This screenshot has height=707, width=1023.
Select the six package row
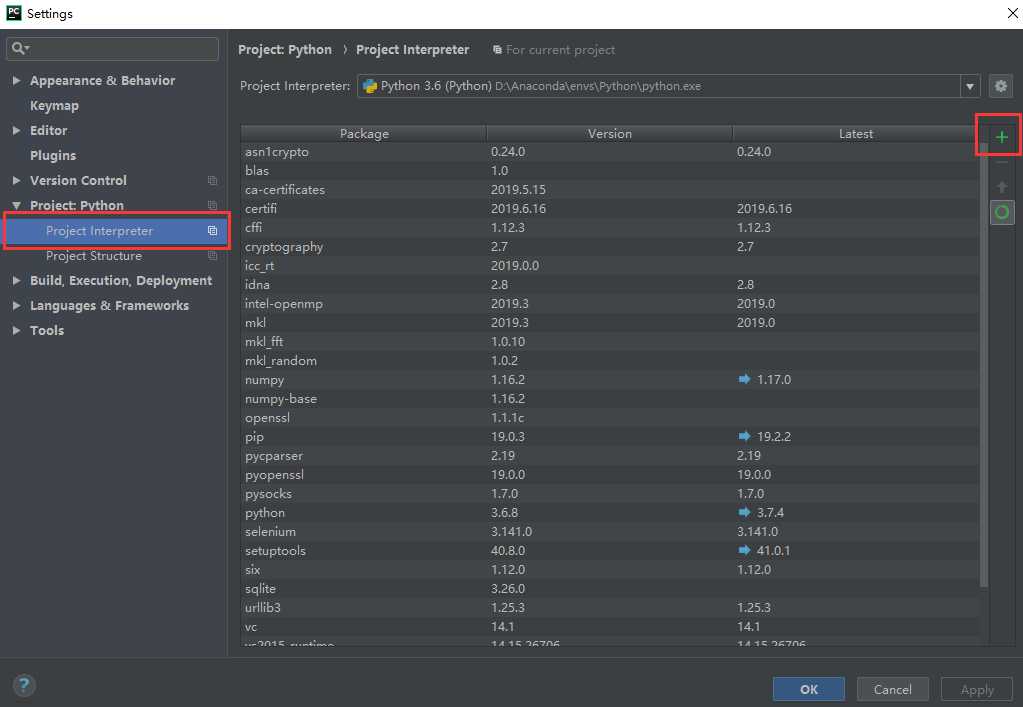click(609, 569)
